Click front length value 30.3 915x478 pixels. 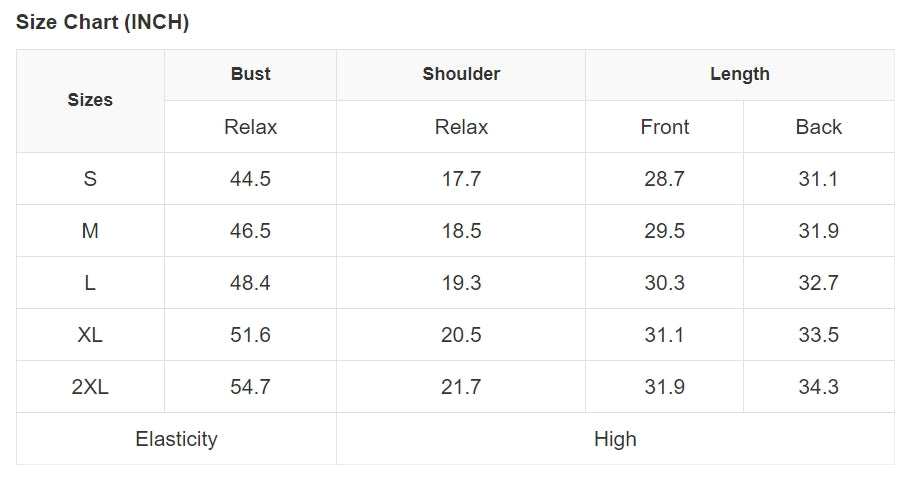click(665, 283)
